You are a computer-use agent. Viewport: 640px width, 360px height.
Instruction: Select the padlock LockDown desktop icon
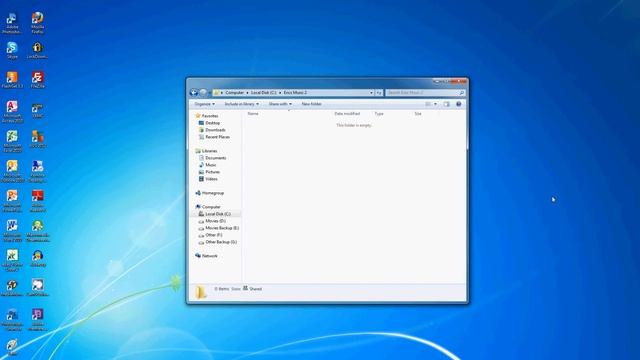[37, 51]
